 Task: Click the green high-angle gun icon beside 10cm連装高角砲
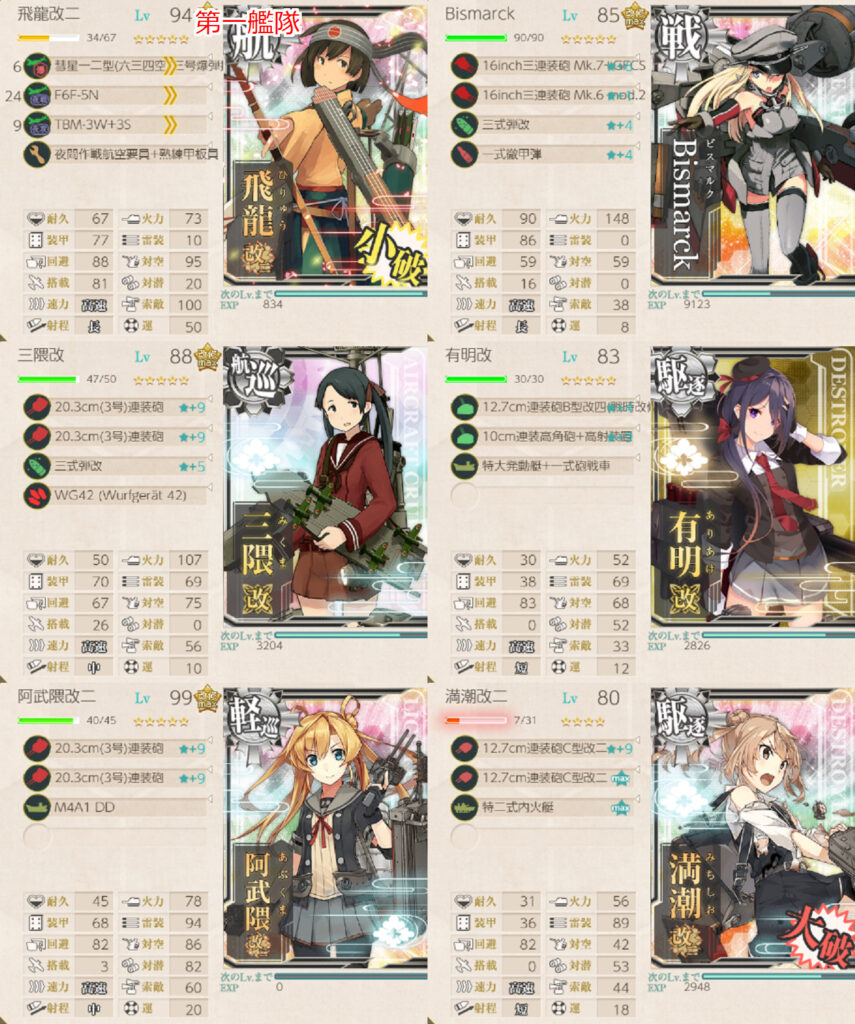(464, 437)
